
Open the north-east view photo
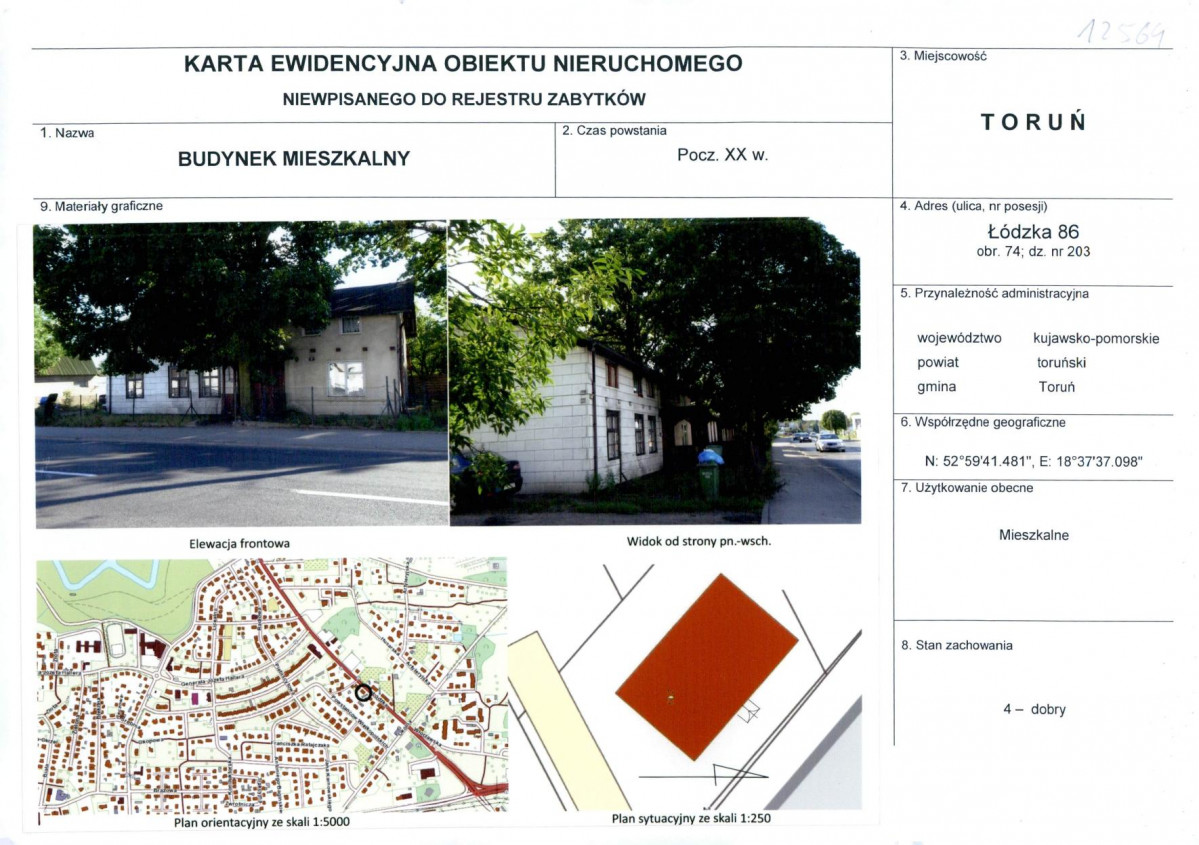[655, 372]
